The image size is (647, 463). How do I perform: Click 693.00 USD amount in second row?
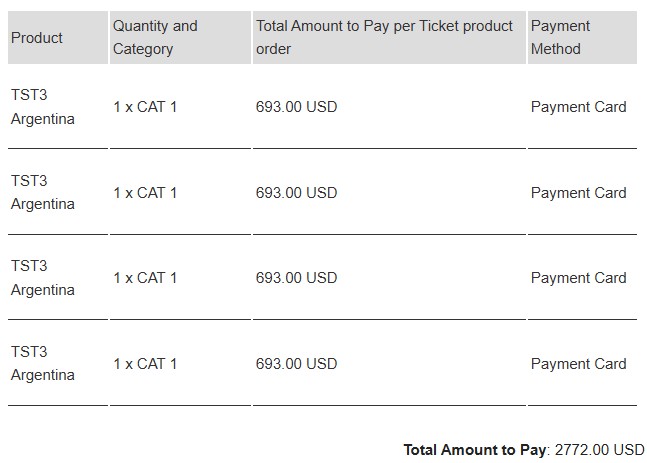(296, 193)
